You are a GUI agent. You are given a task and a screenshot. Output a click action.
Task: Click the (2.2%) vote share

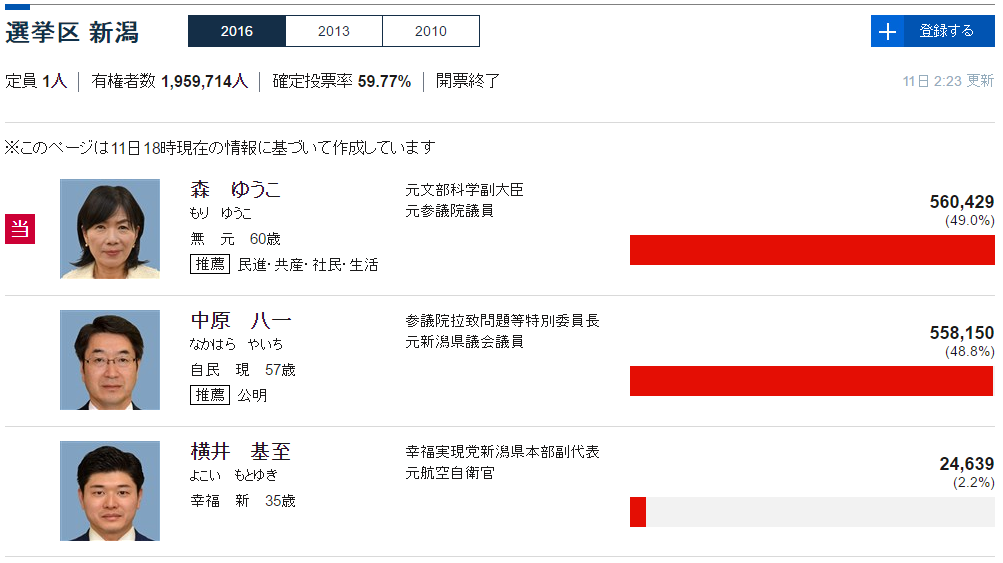pyautogui.click(x=974, y=482)
